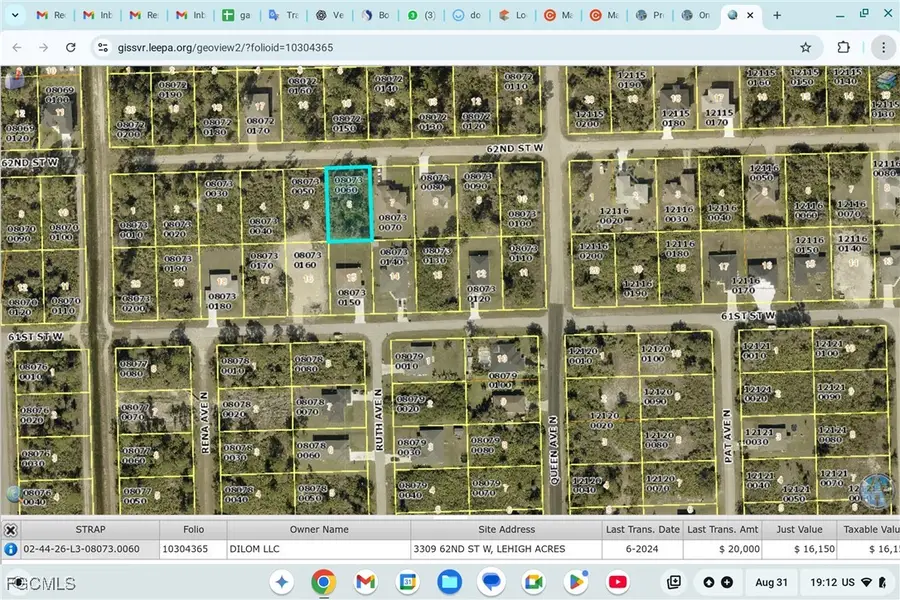Bookmark the GeoView page with the star icon
Viewport: 900px width, 600px height.
805,47
